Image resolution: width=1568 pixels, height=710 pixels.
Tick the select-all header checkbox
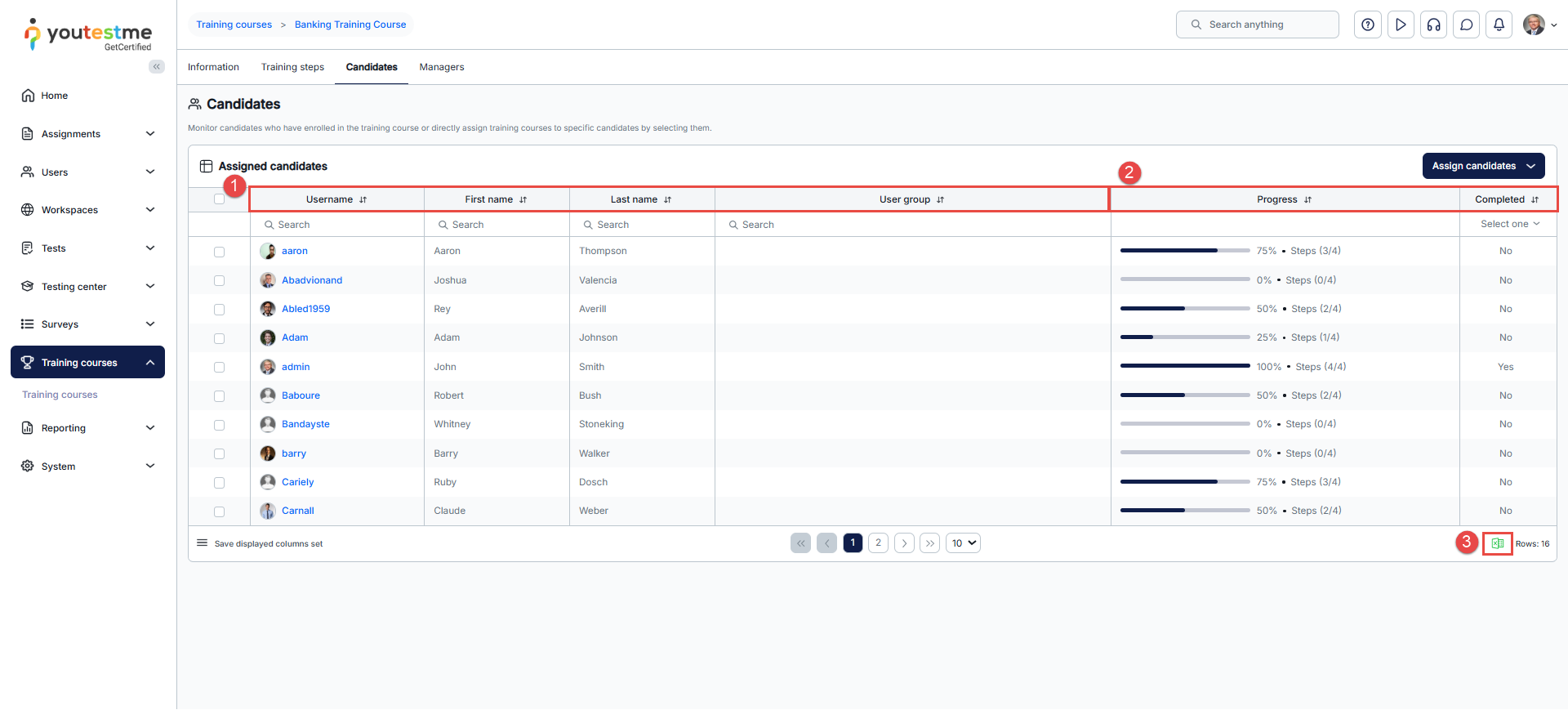(x=219, y=199)
